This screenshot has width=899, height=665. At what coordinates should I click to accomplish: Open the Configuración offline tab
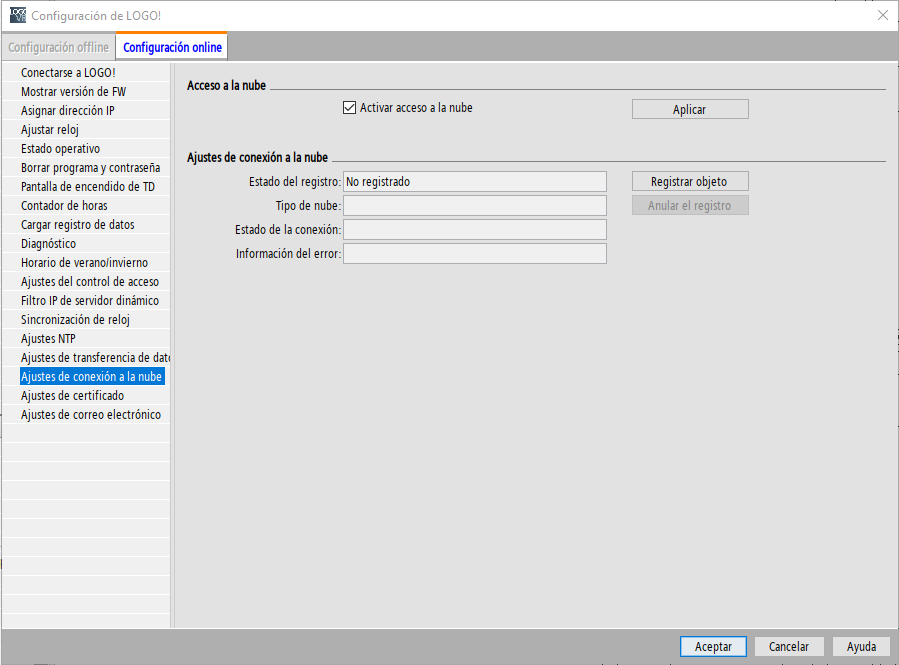(58, 47)
